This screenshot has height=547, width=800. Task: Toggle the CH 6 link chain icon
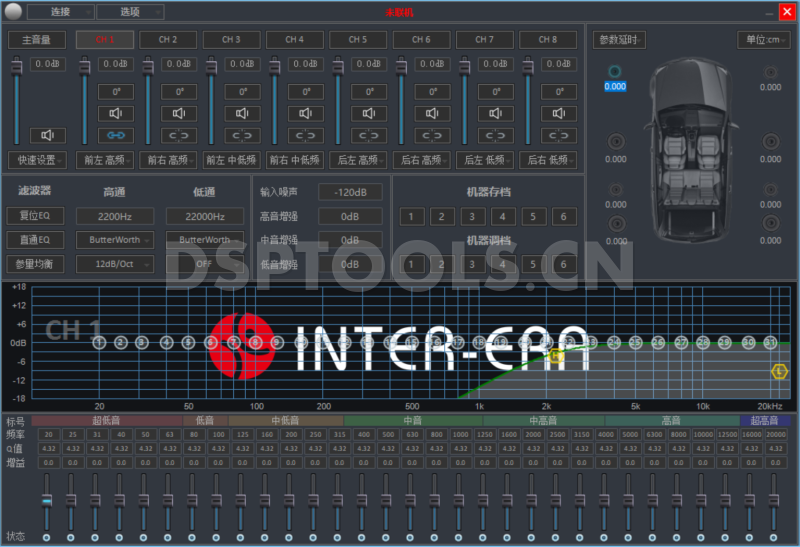(x=432, y=135)
